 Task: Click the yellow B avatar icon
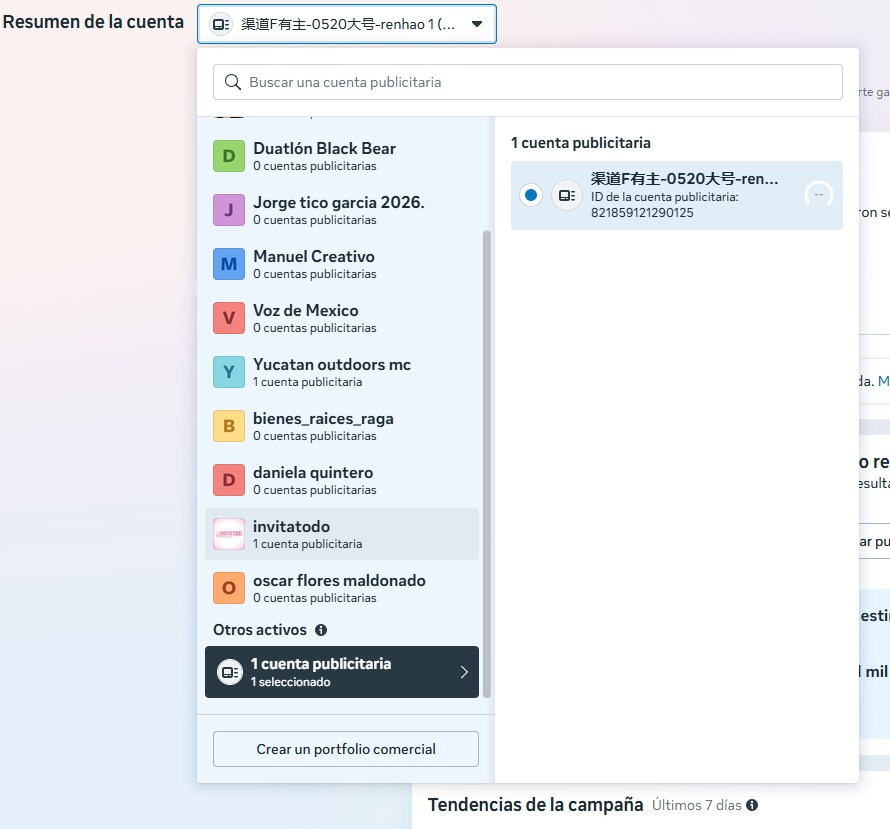(229, 426)
